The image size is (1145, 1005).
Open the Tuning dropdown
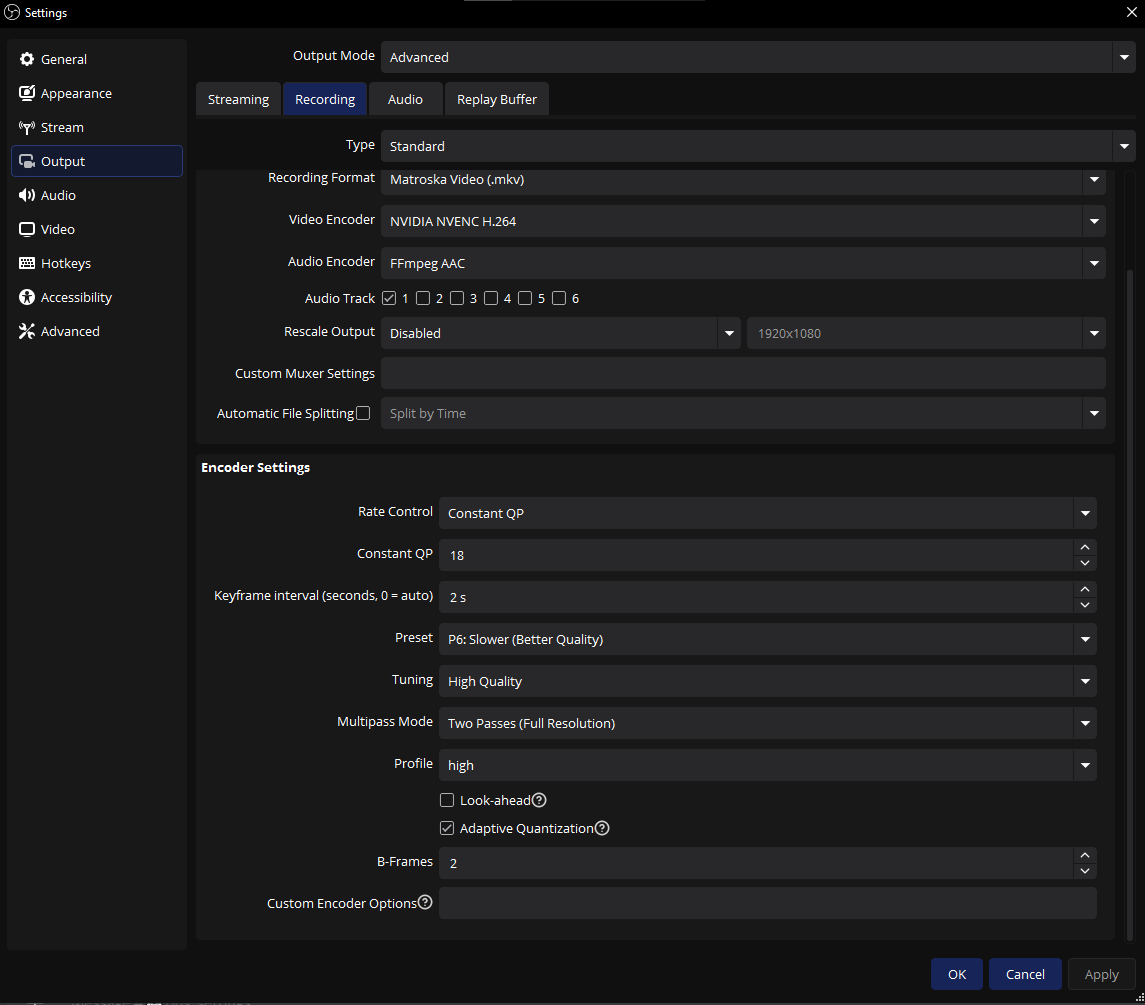(767, 681)
